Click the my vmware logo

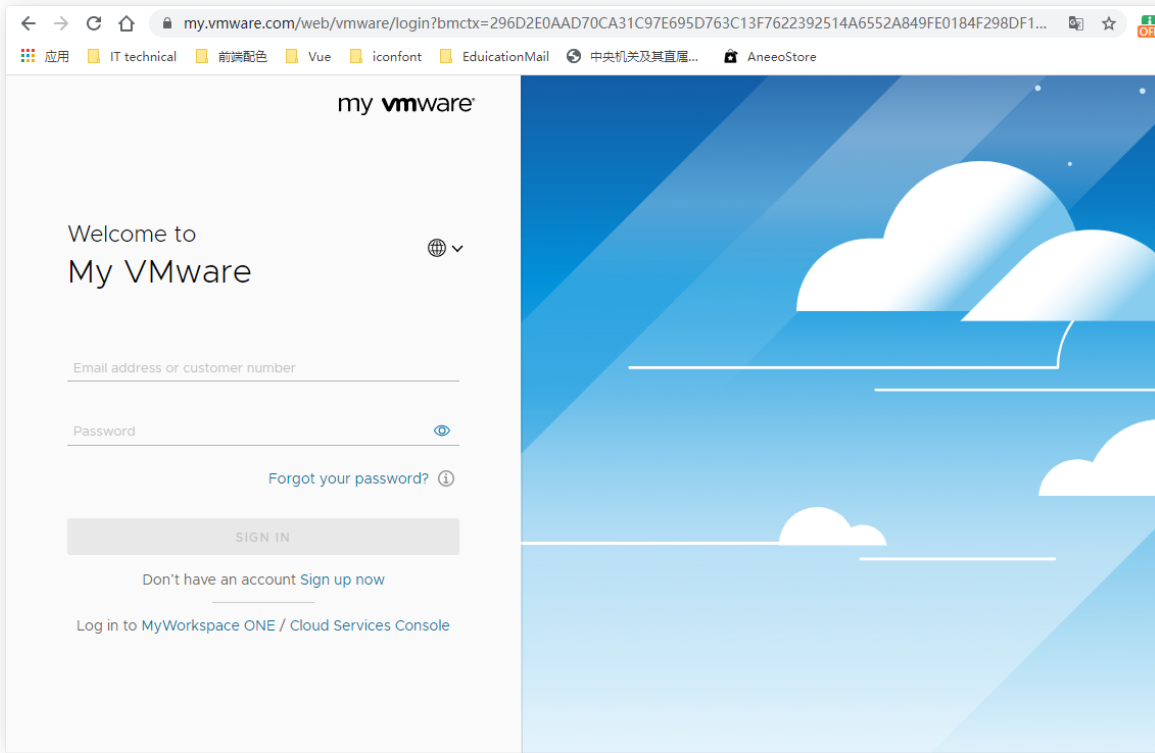pyautogui.click(x=407, y=104)
